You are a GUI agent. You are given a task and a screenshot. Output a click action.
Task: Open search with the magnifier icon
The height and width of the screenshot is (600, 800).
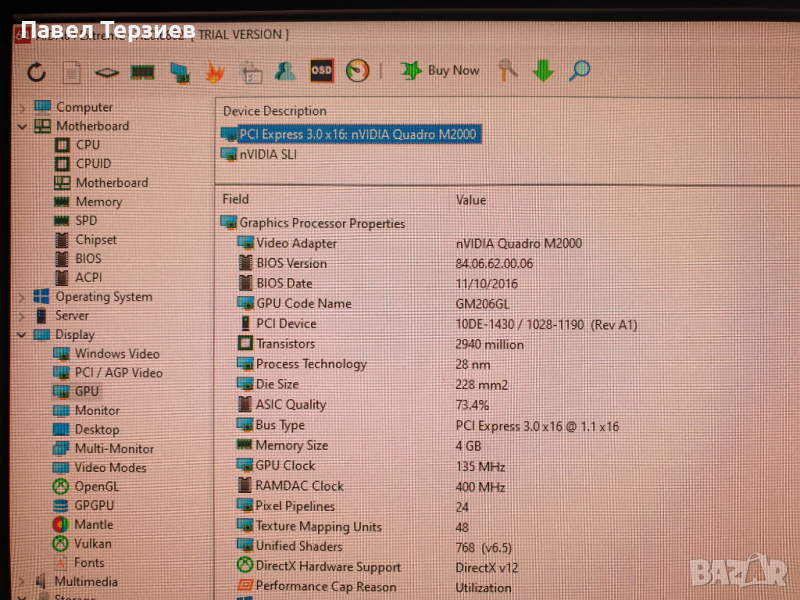coord(579,70)
